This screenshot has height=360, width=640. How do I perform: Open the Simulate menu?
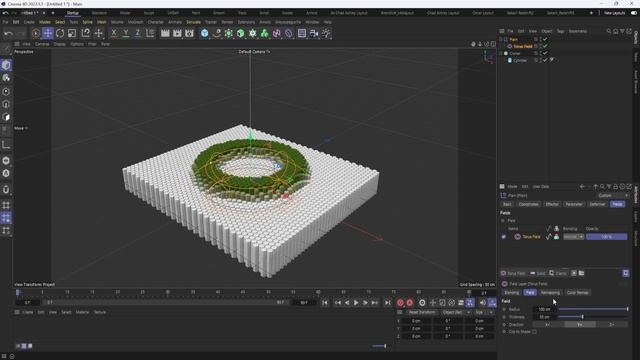[193, 22]
